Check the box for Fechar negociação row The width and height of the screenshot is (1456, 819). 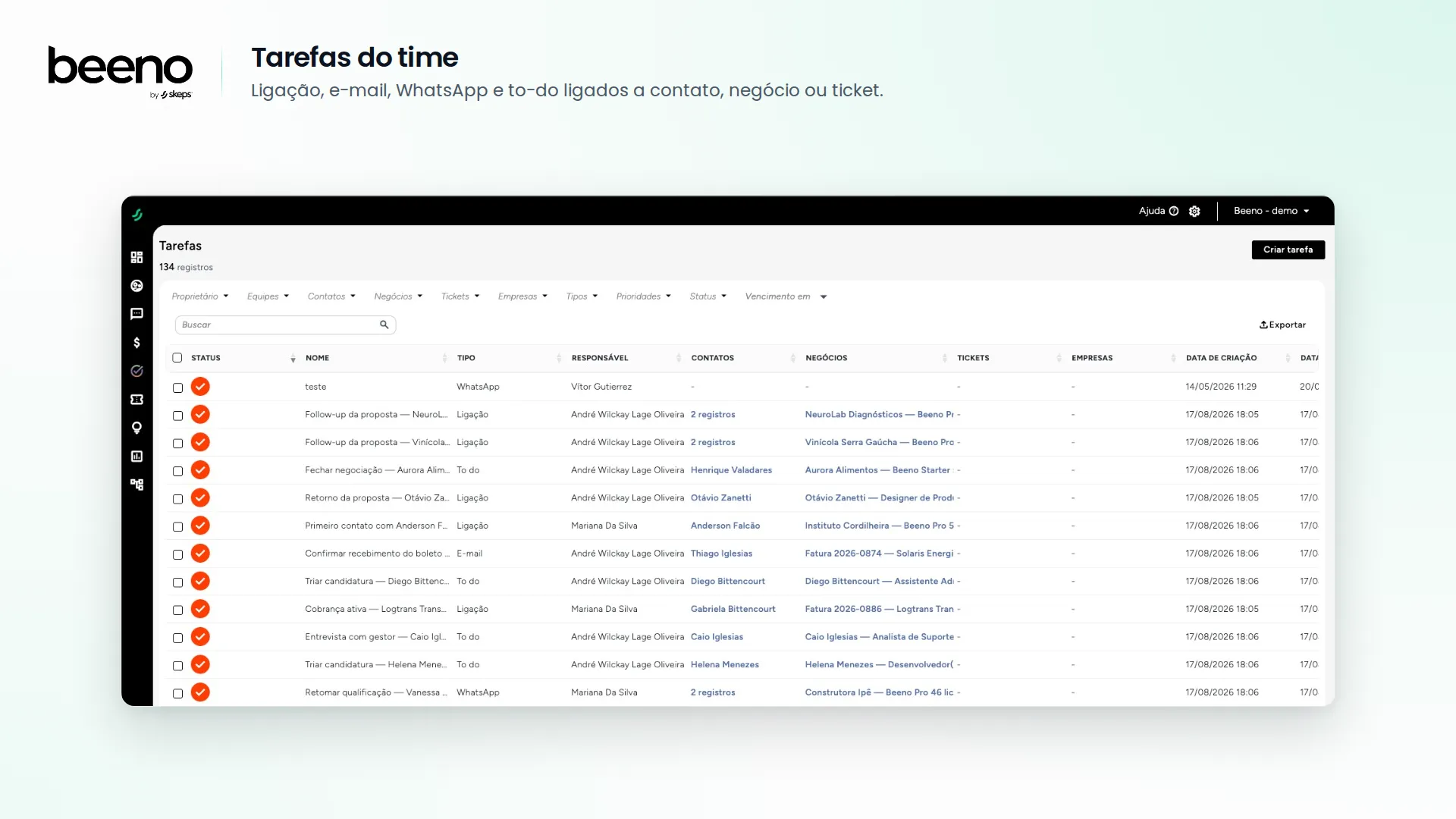pos(178,471)
